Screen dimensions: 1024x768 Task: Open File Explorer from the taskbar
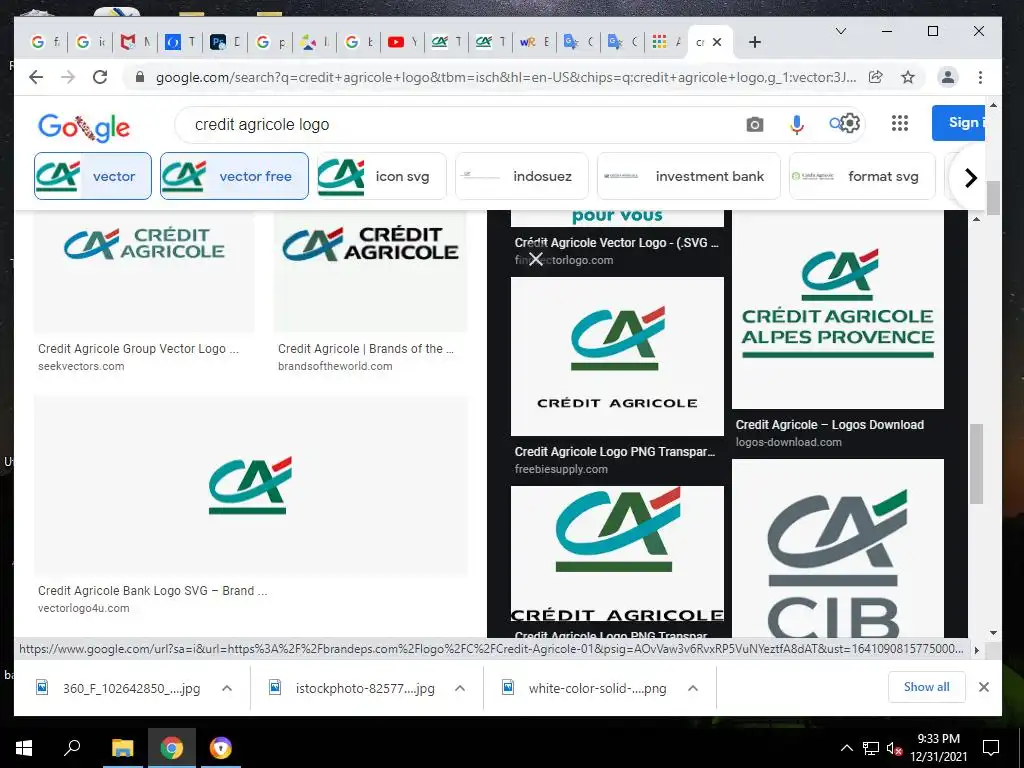click(x=122, y=748)
